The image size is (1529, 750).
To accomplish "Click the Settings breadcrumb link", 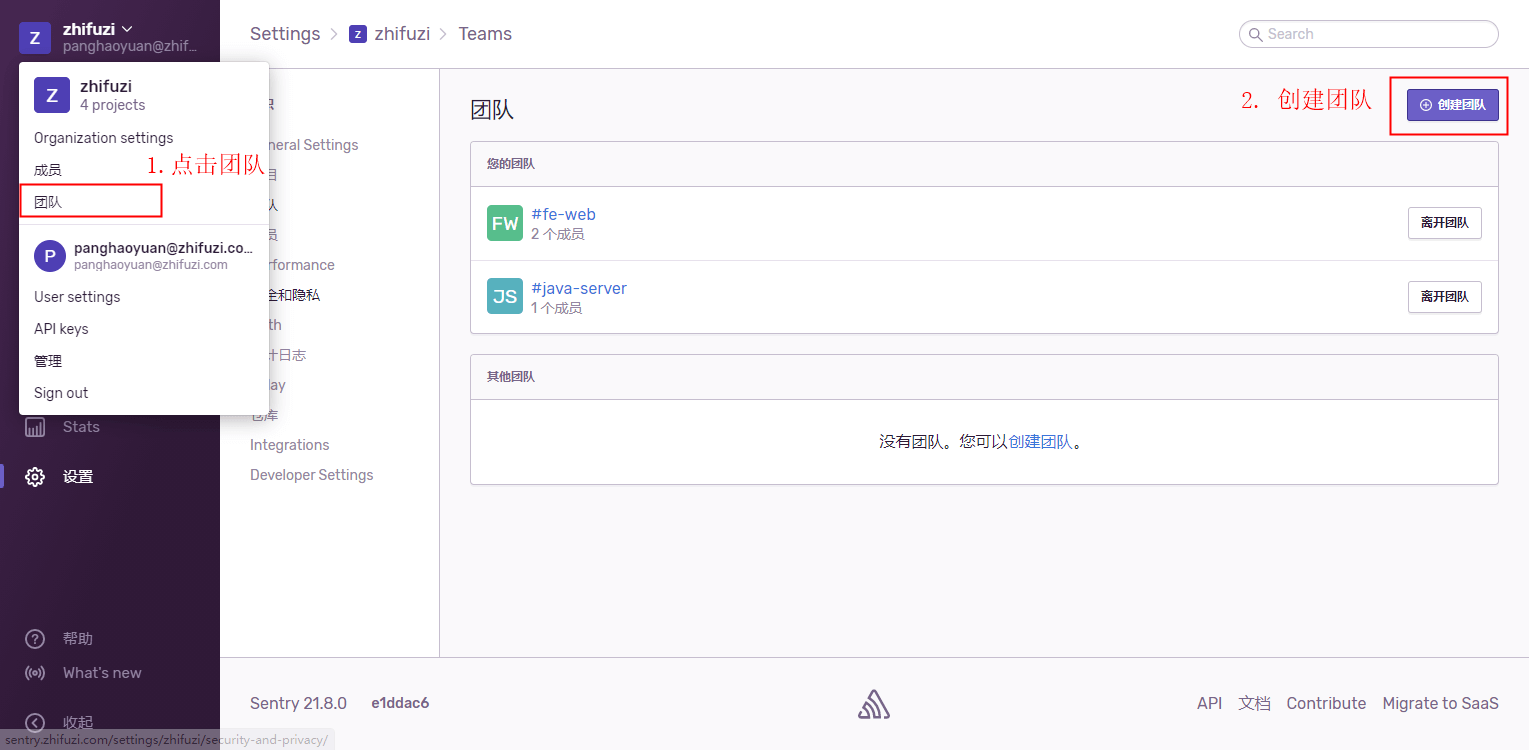I will pos(285,34).
